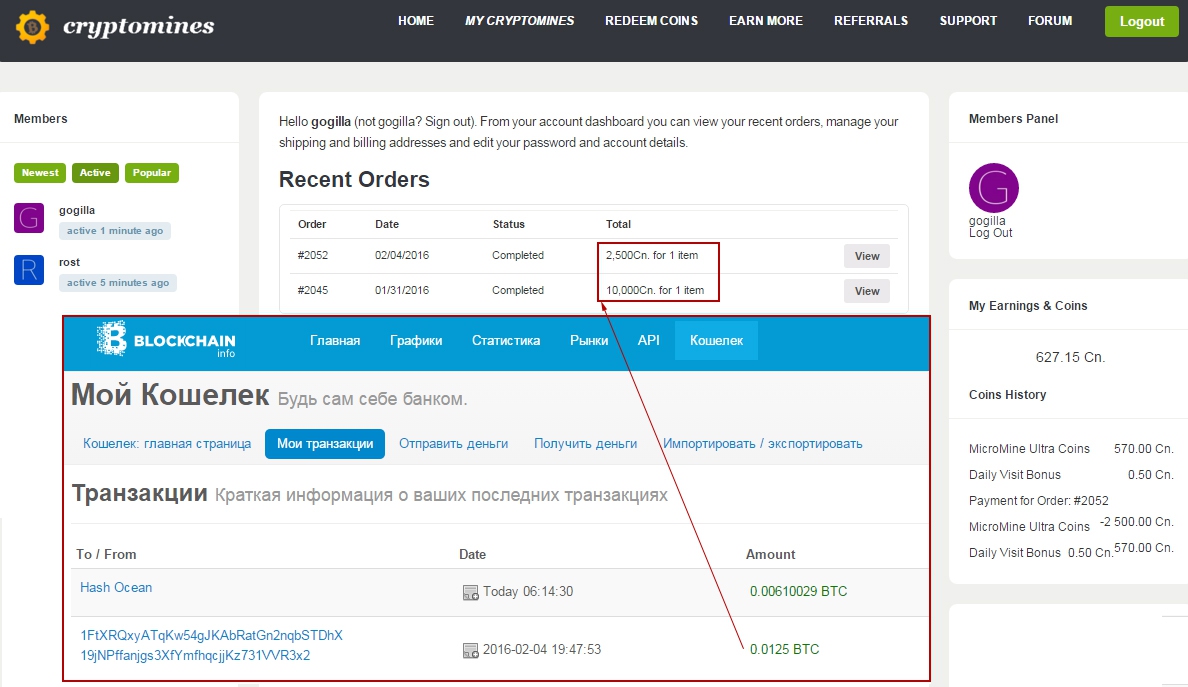This screenshot has height=687, width=1188.
Task: Click the cryptomines gear logo icon
Action: click(32, 27)
